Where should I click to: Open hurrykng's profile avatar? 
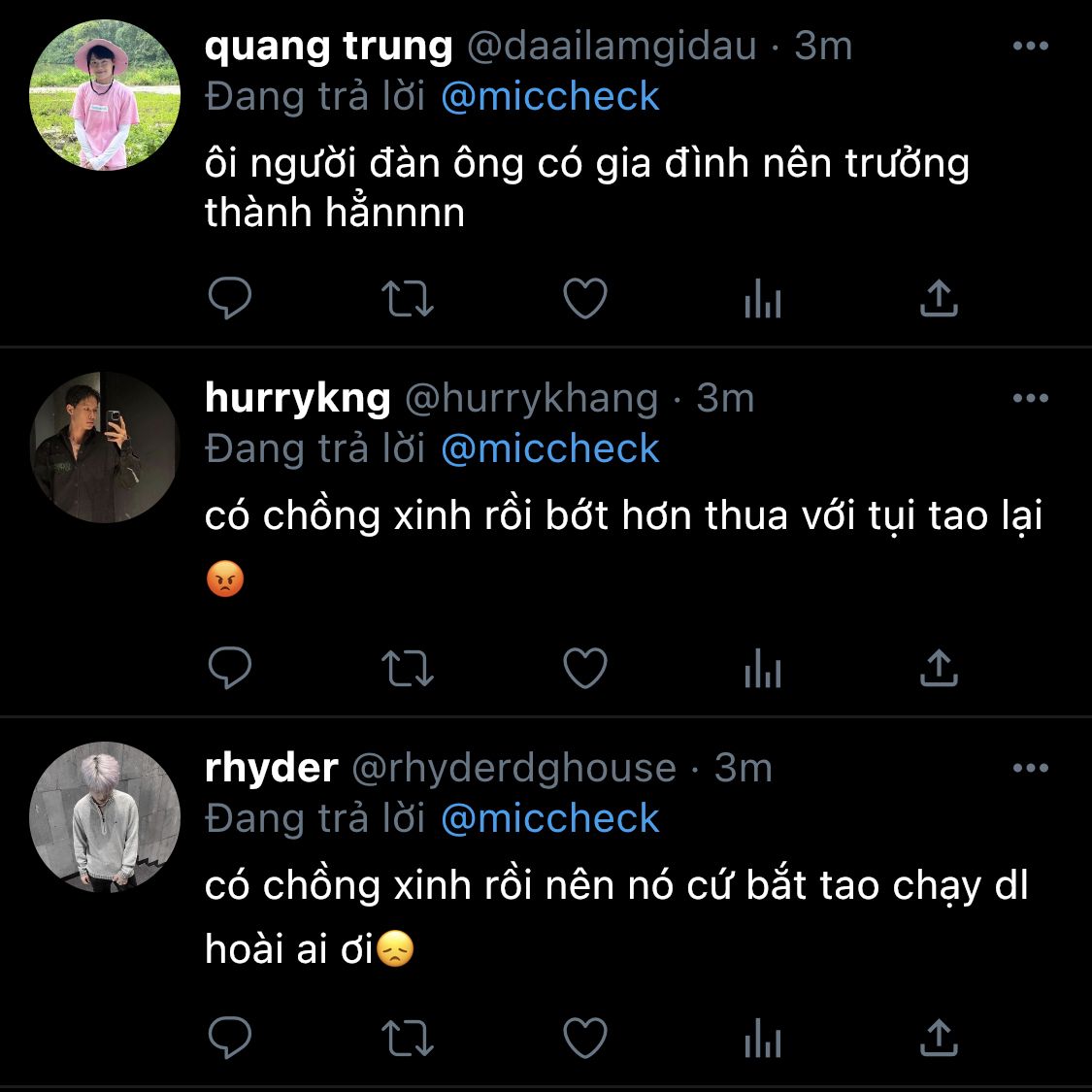click(105, 447)
